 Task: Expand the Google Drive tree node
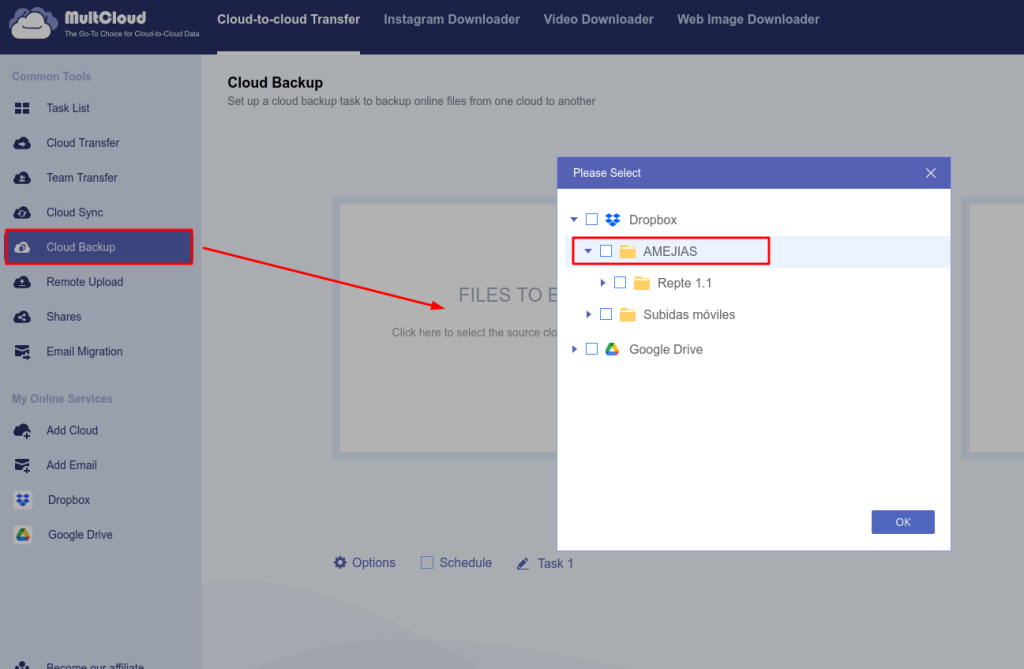point(574,349)
